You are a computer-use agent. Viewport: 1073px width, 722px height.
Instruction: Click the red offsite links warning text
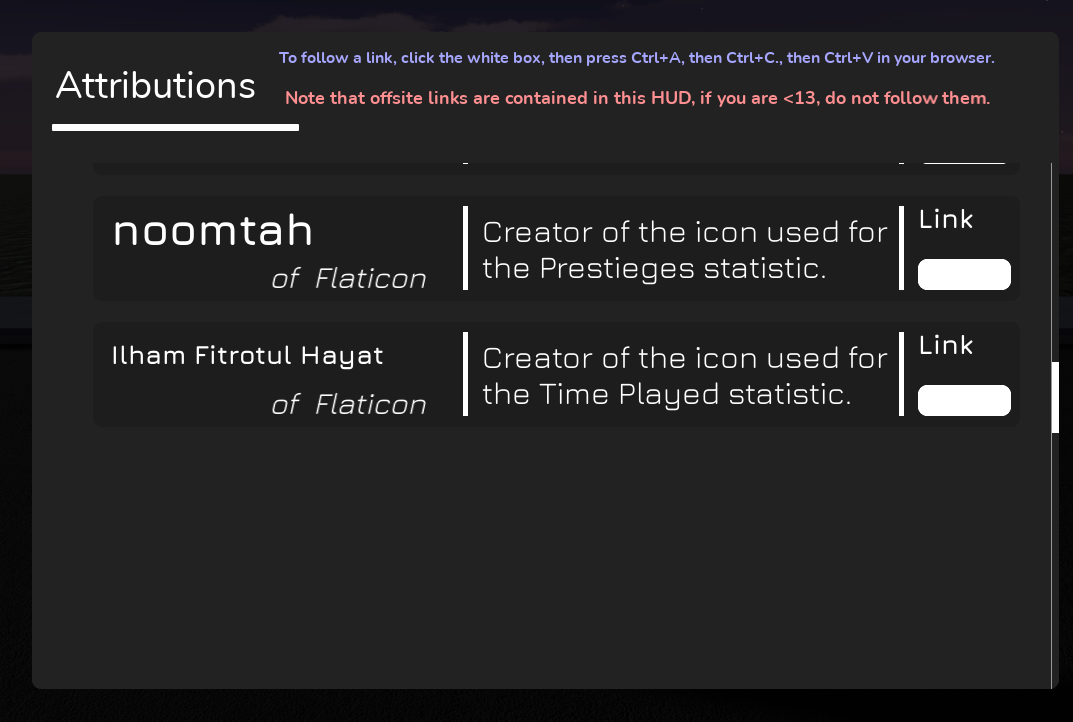(637, 98)
